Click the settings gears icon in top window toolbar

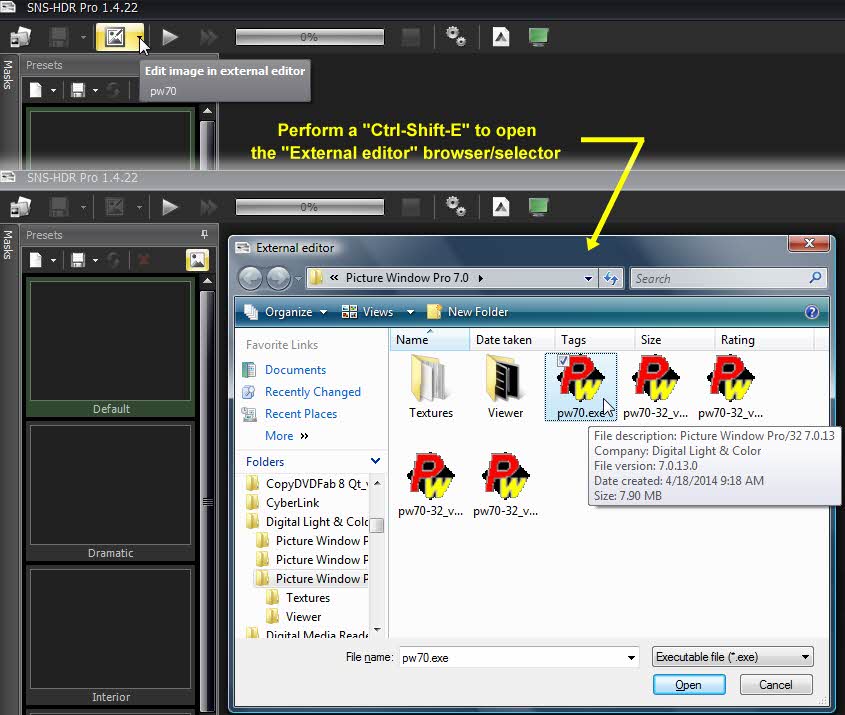(x=455, y=37)
